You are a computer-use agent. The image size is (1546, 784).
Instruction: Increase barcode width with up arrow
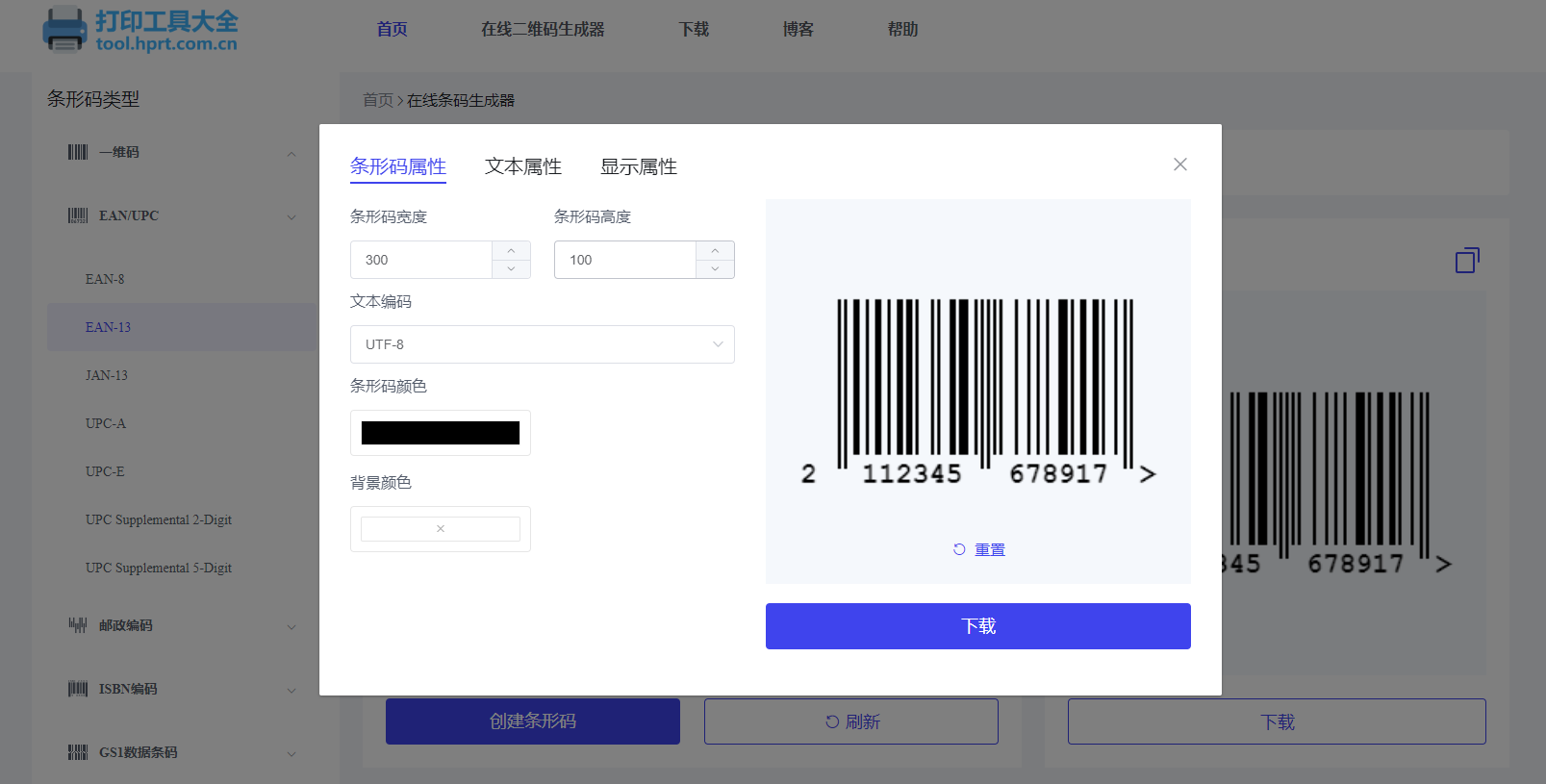click(x=511, y=250)
